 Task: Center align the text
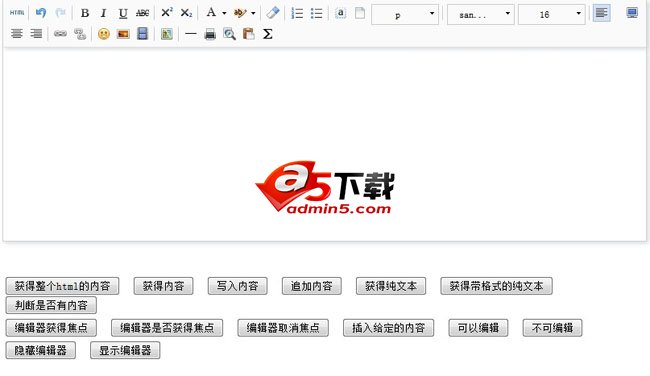17,34
